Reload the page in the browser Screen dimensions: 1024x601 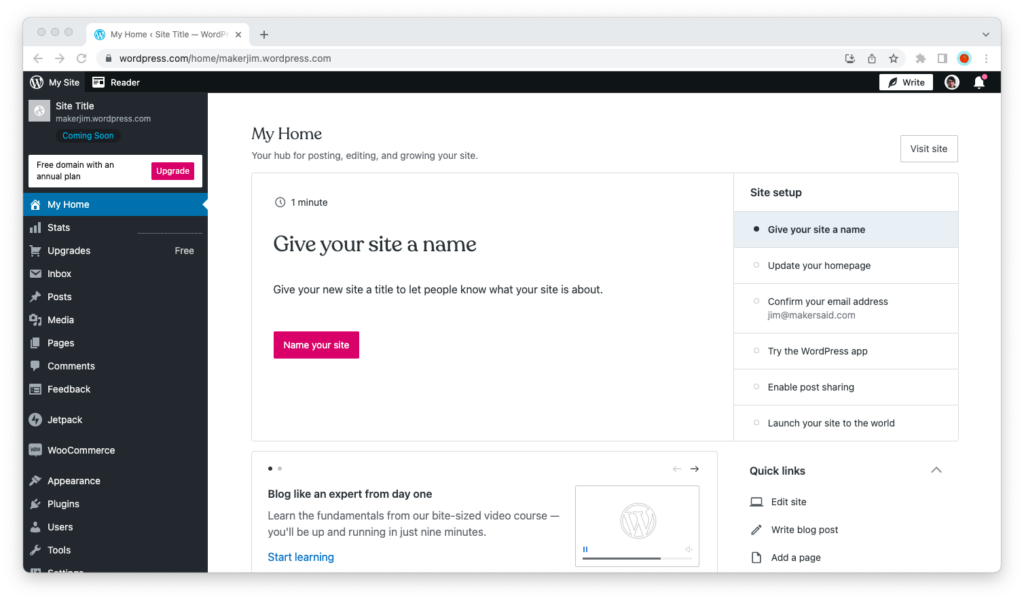point(81,58)
